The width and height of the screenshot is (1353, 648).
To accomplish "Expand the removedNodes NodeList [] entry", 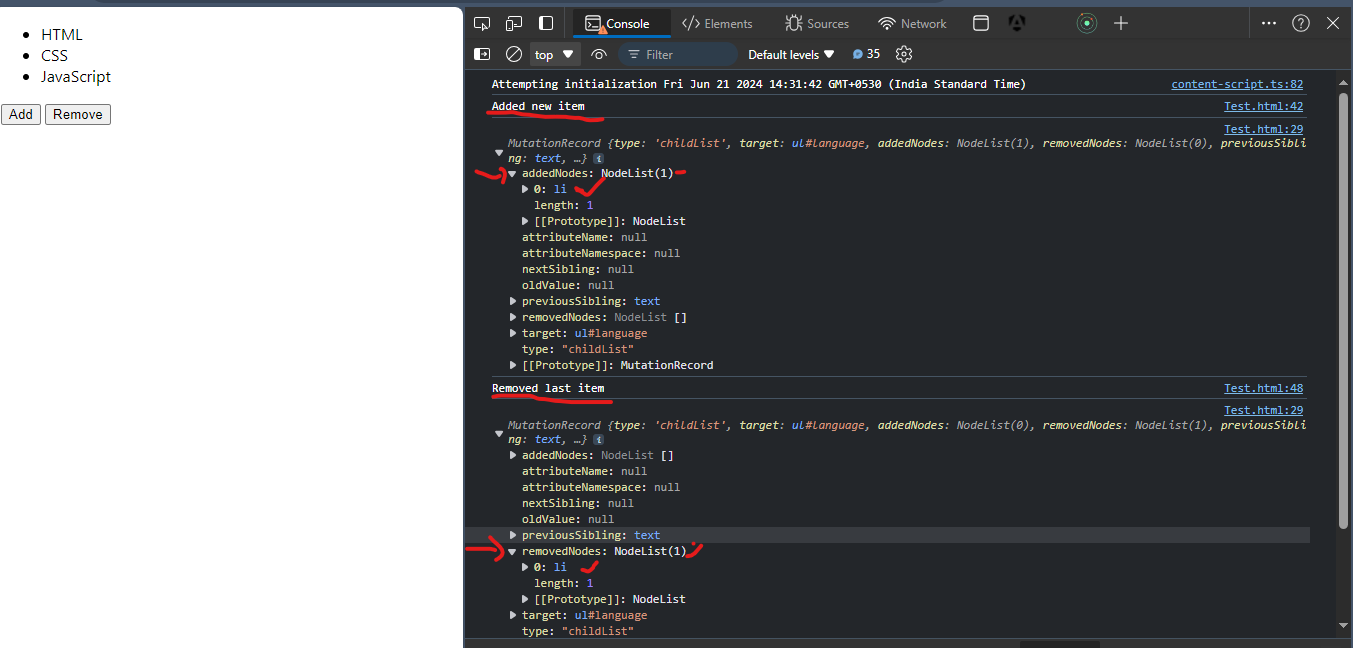I will pyautogui.click(x=514, y=317).
